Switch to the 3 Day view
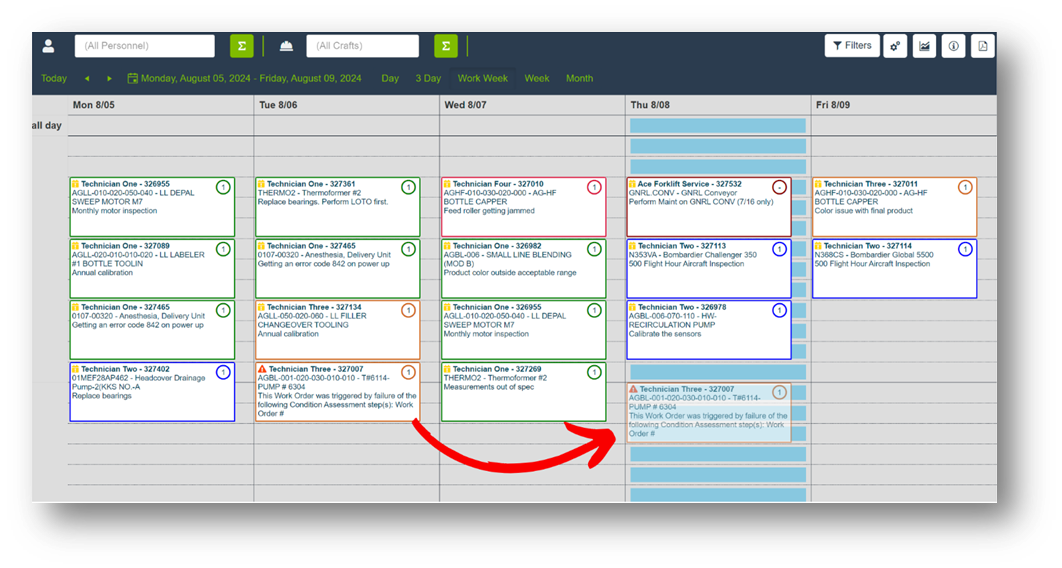 pyautogui.click(x=428, y=78)
